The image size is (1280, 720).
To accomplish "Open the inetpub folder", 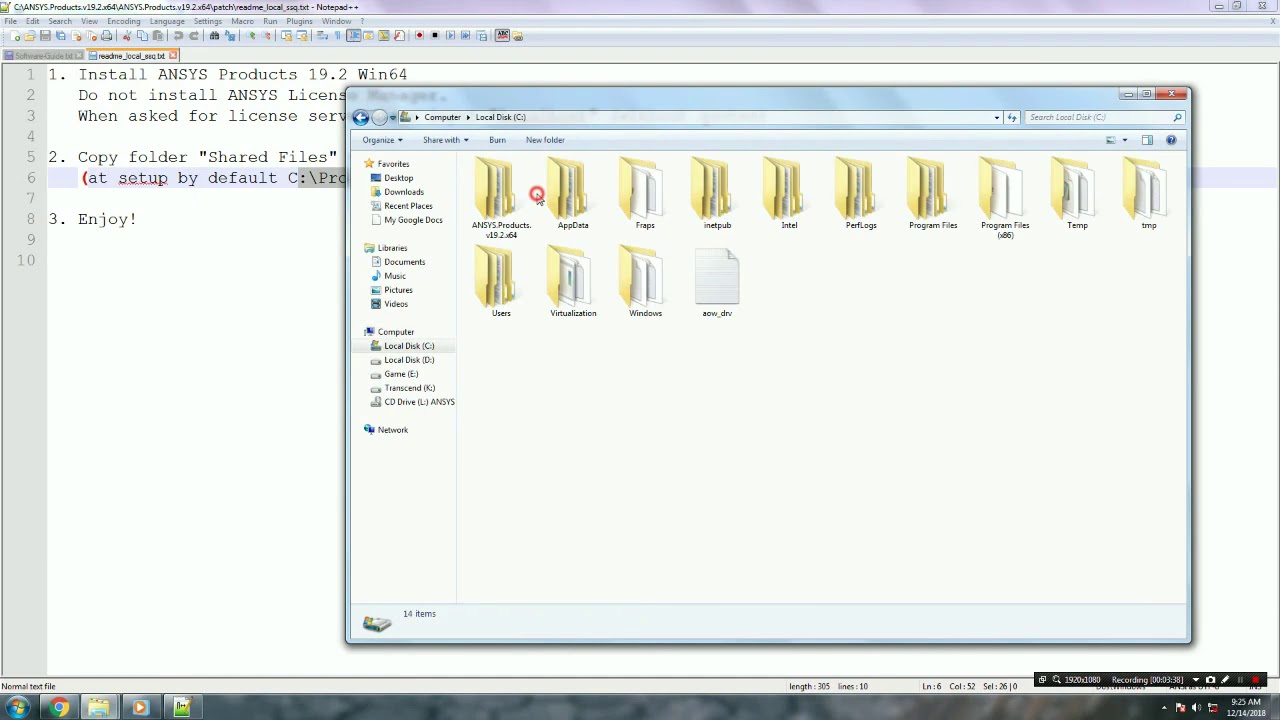I will pyautogui.click(x=717, y=194).
